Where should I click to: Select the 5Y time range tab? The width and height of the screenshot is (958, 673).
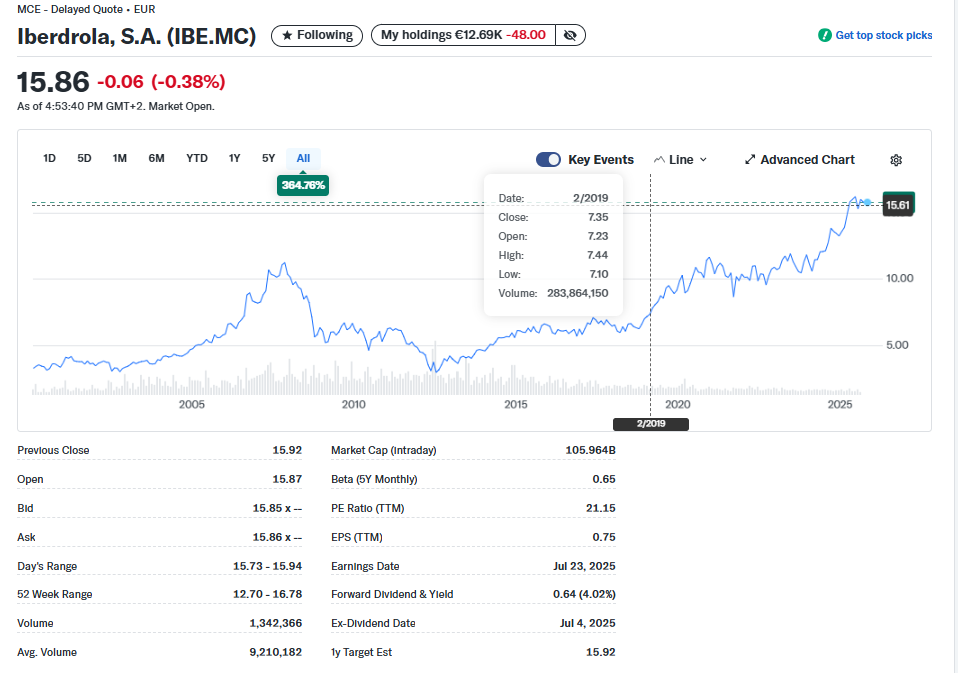269,159
